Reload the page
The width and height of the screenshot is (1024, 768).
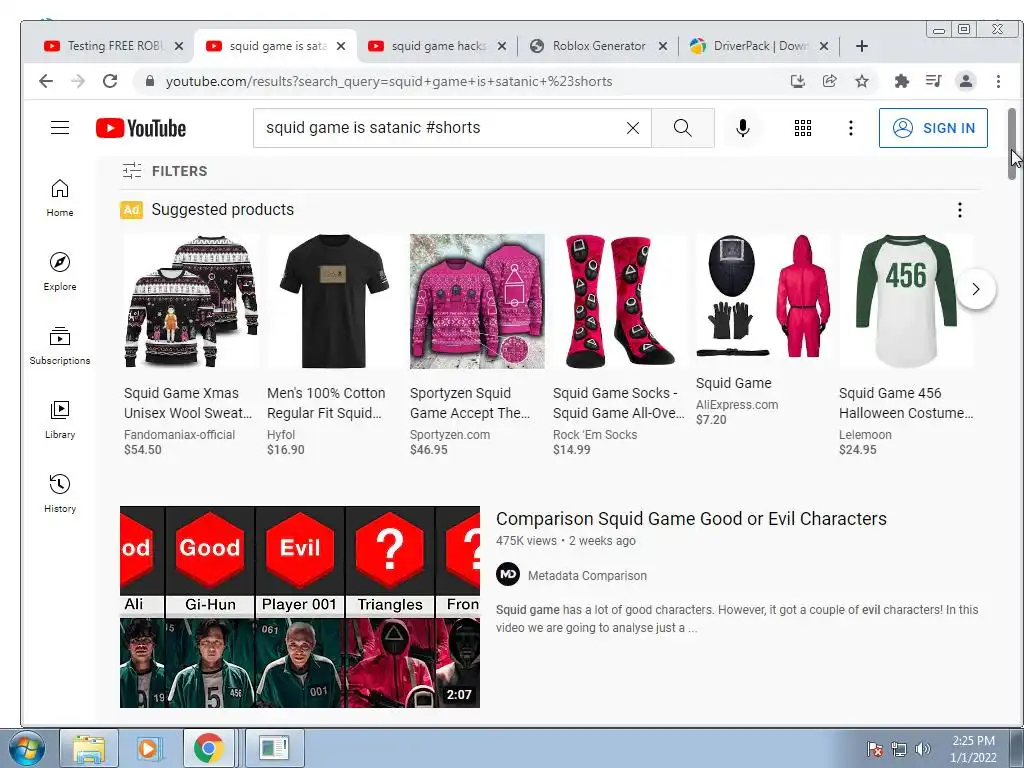110,81
